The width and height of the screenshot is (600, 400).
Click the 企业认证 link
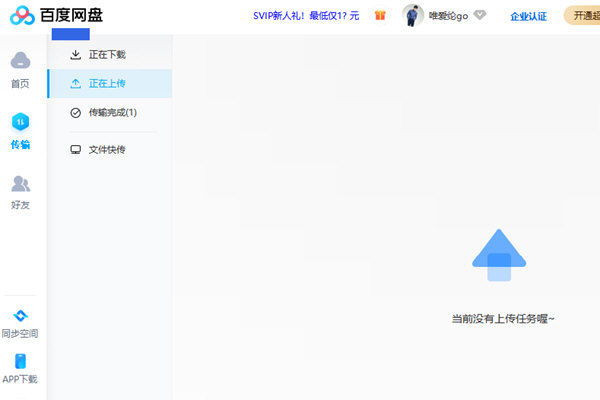click(x=528, y=16)
